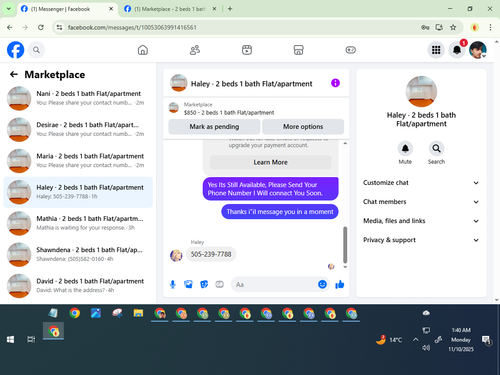Switch to Marketplace - 2 beds tab
Image resolution: width=500 pixels, height=375 pixels.
tap(170, 9)
